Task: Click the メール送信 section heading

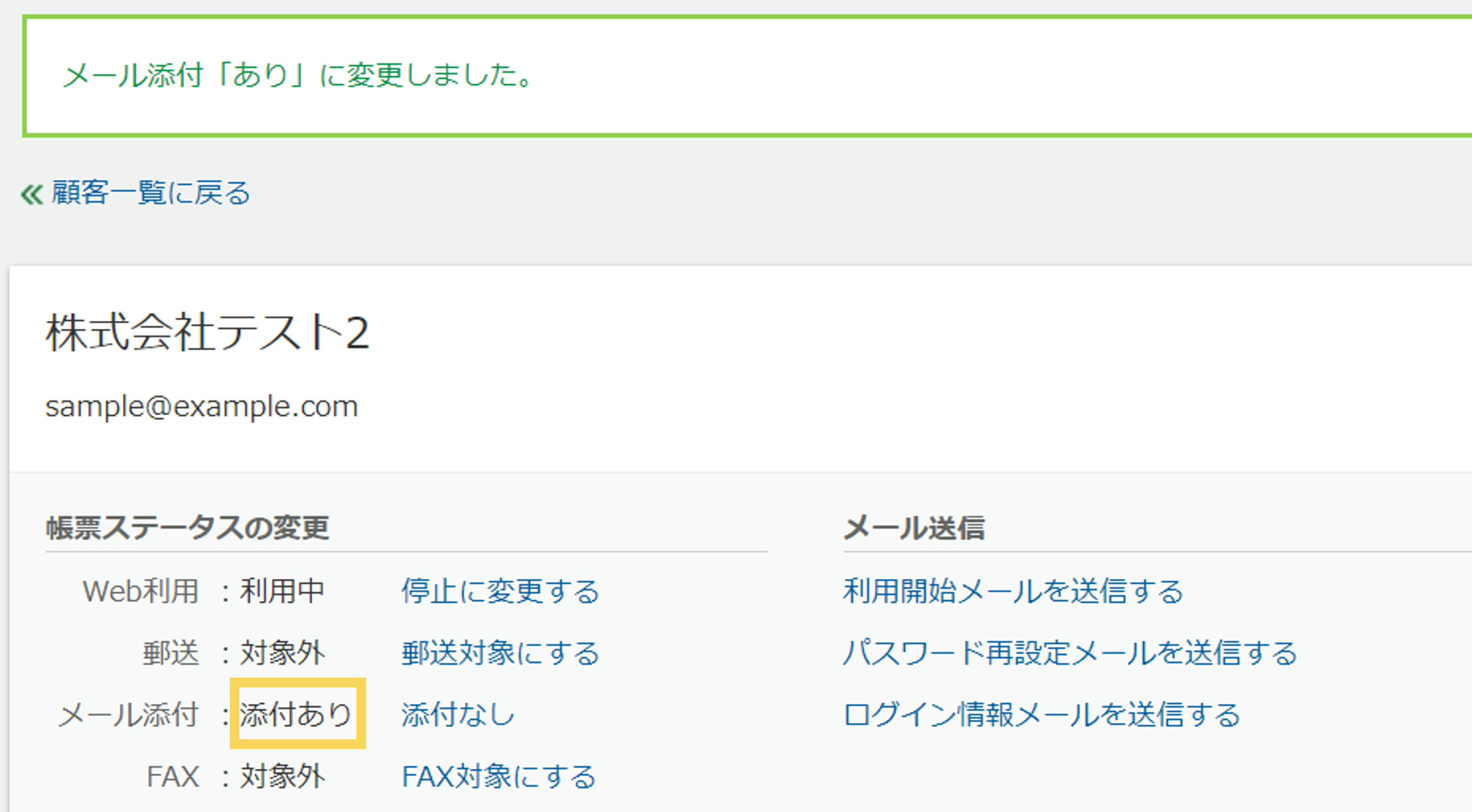Action: 913,527
